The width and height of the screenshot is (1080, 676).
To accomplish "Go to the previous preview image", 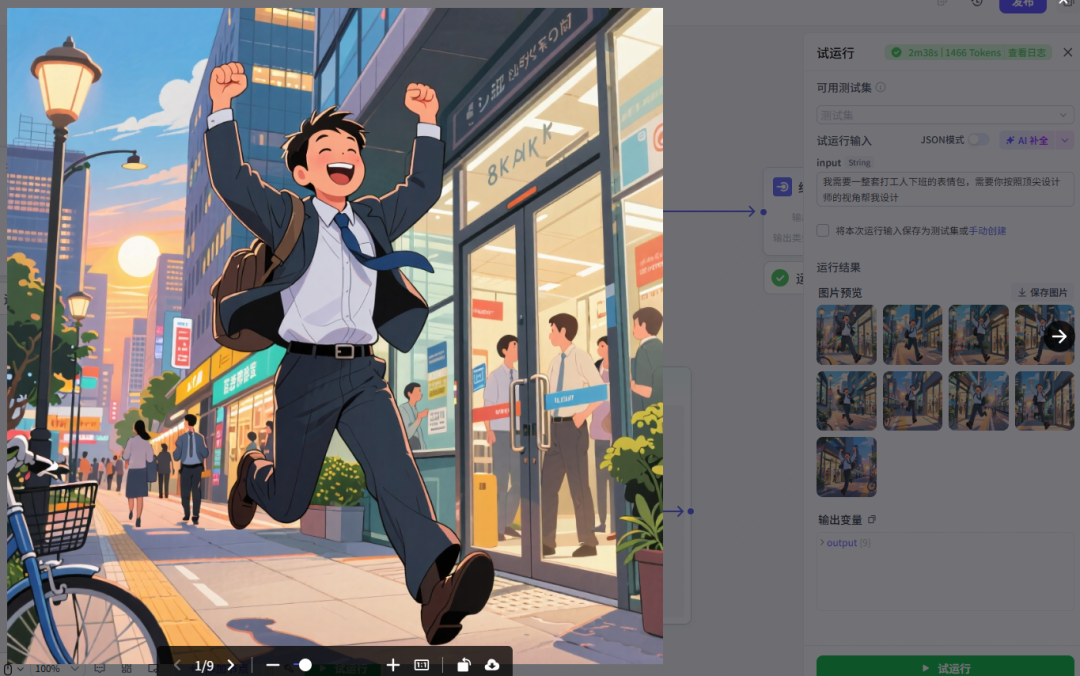I will coord(177,665).
